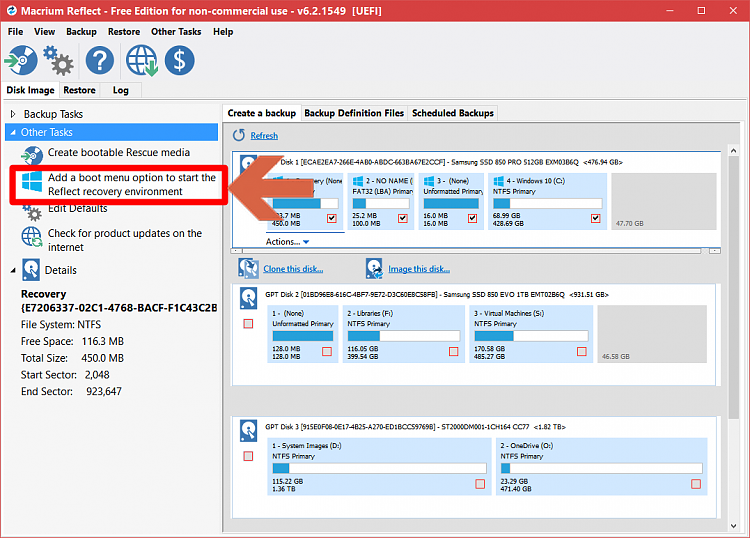Click the circular Refresh arrow icon
The height and width of the screenshot is (538, 750).
tap(239, 135)
